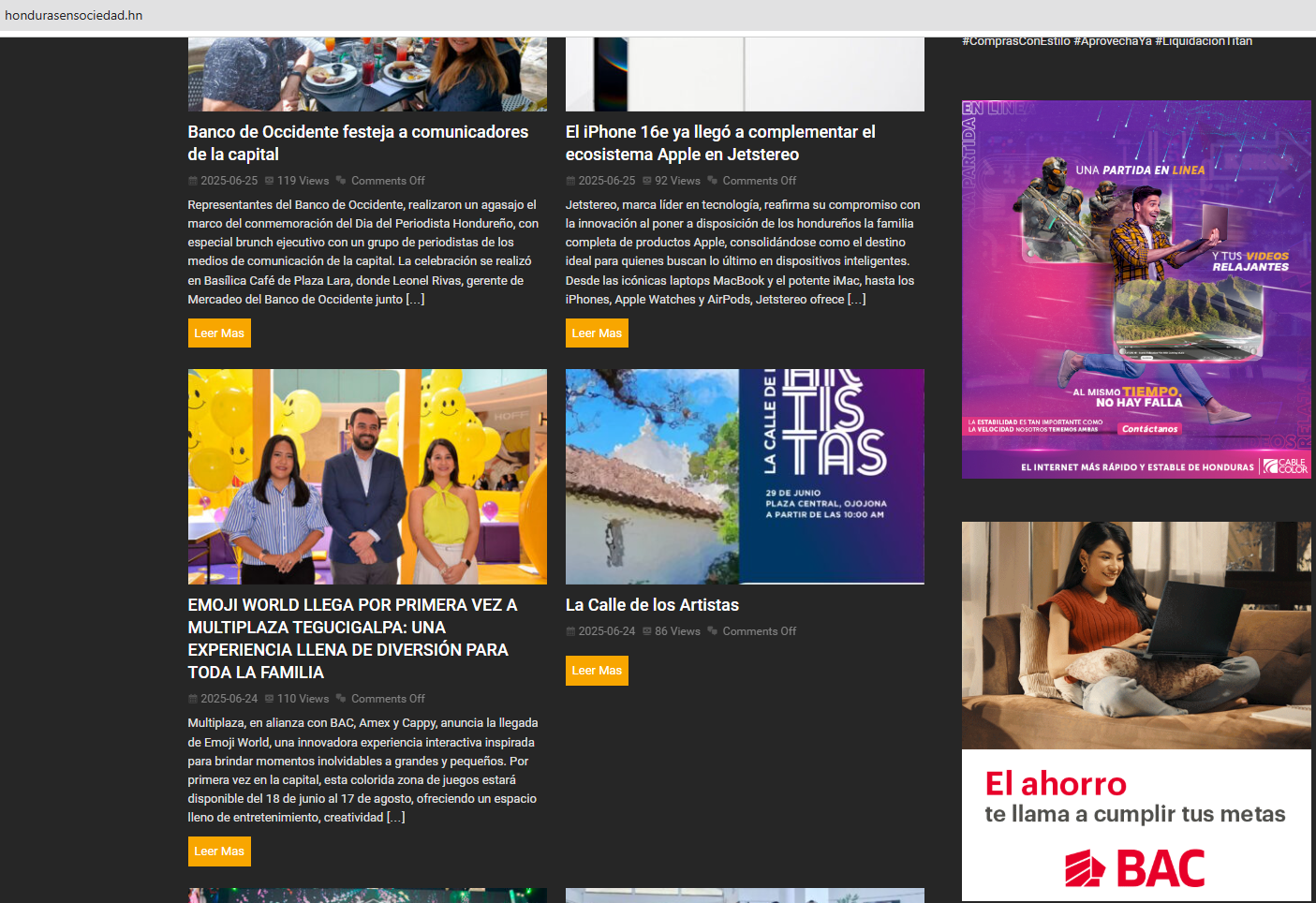1316x903 pixels.
Task: Click Leer Mas under La Calle de los Artistas
Action: click(x=597, y=671)
